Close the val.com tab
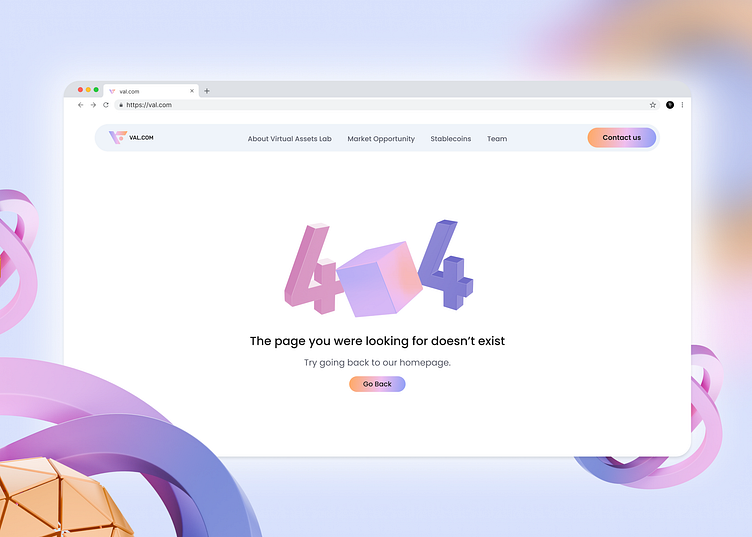The width and height of the screenshot is (752, 537). point(192,91)
